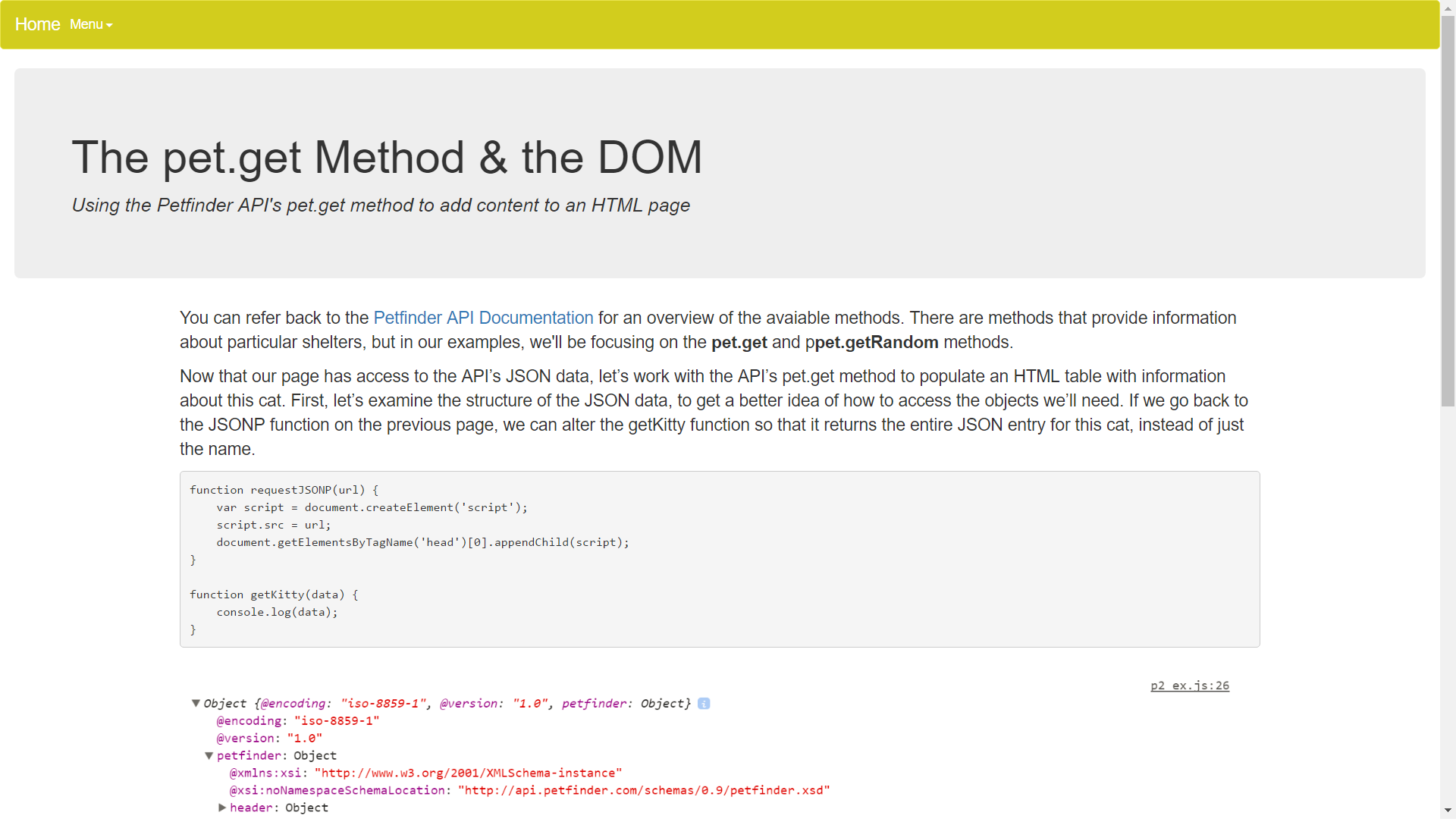Collapse the petfinder: Object node

209,755
